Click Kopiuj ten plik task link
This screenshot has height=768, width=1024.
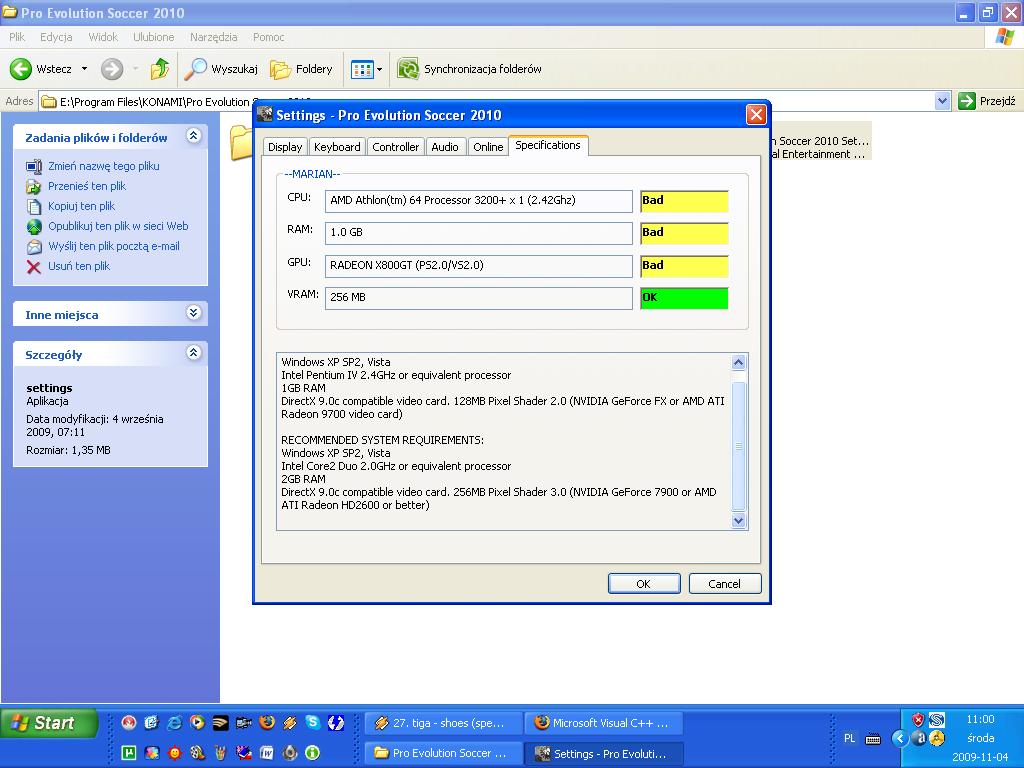(82, 206)
